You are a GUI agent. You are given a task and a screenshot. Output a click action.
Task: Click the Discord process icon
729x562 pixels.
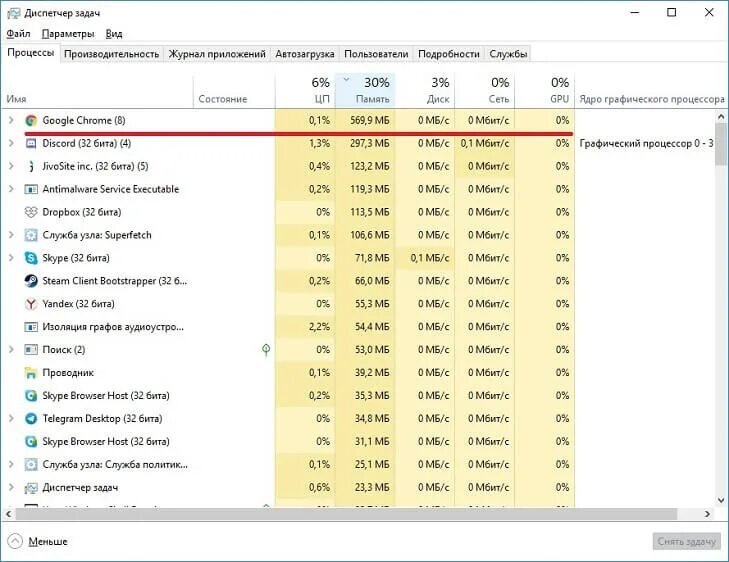tap(31, 143)
